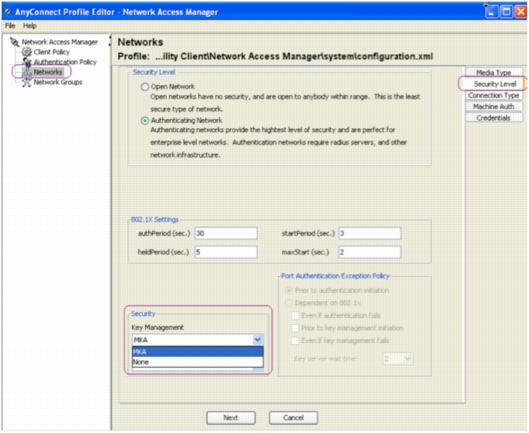The height and width of the screenshot is (433, 529).
Task: Click the maxStart input field
Action: coord(370,252)
